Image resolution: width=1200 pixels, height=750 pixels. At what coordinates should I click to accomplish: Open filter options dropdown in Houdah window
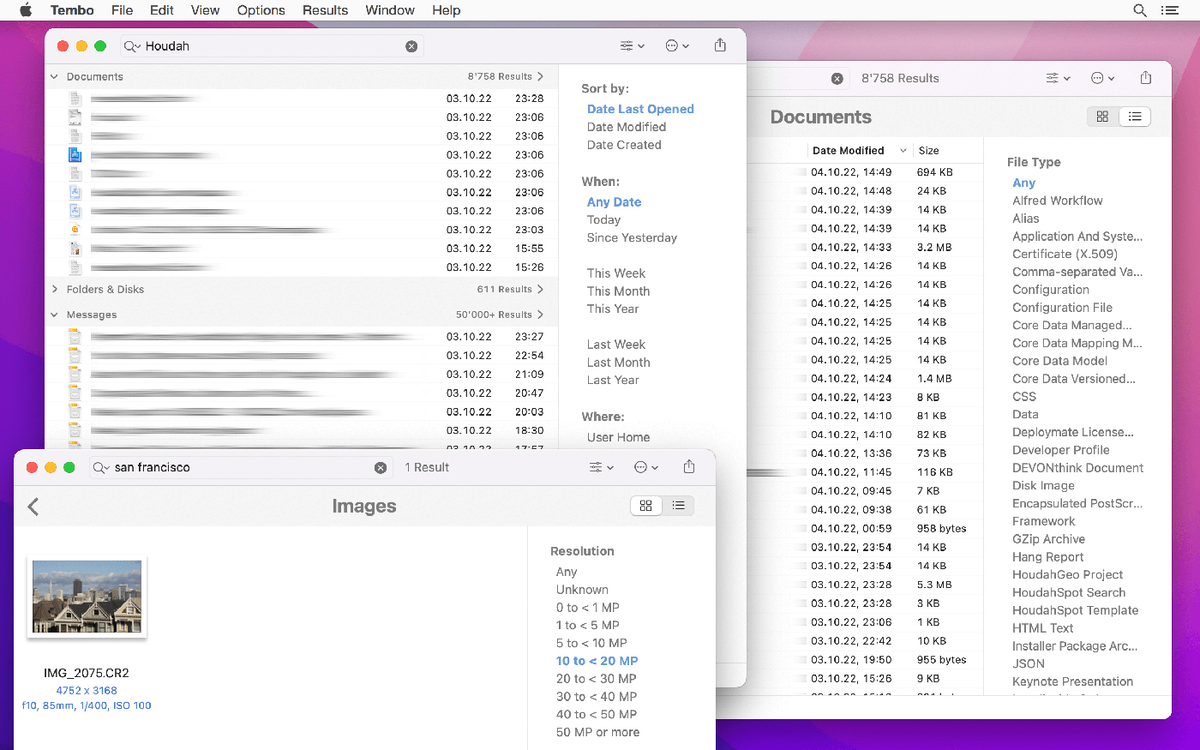(x=632, y=46)
